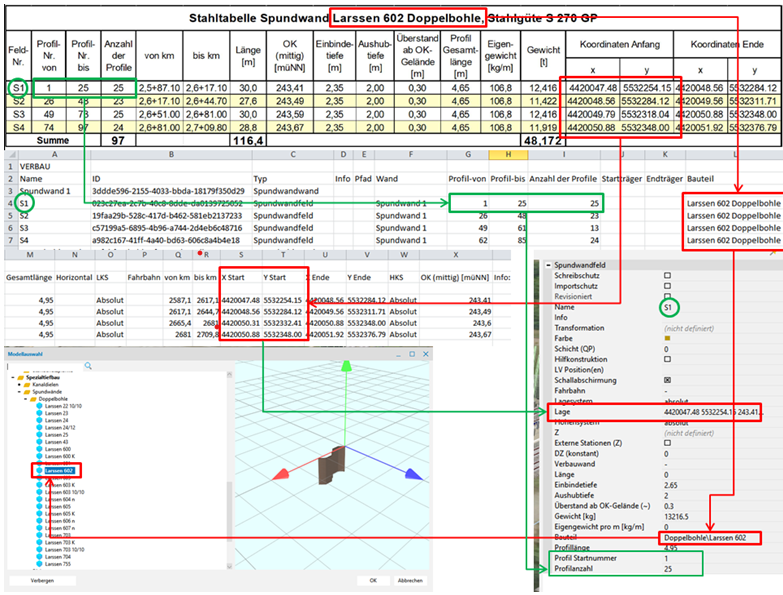The height and width of the screenshot is (595, 783).
Task: Click the Einbindetiefe value 2.65
Action: pyautogui.click(x=670, y=485)
